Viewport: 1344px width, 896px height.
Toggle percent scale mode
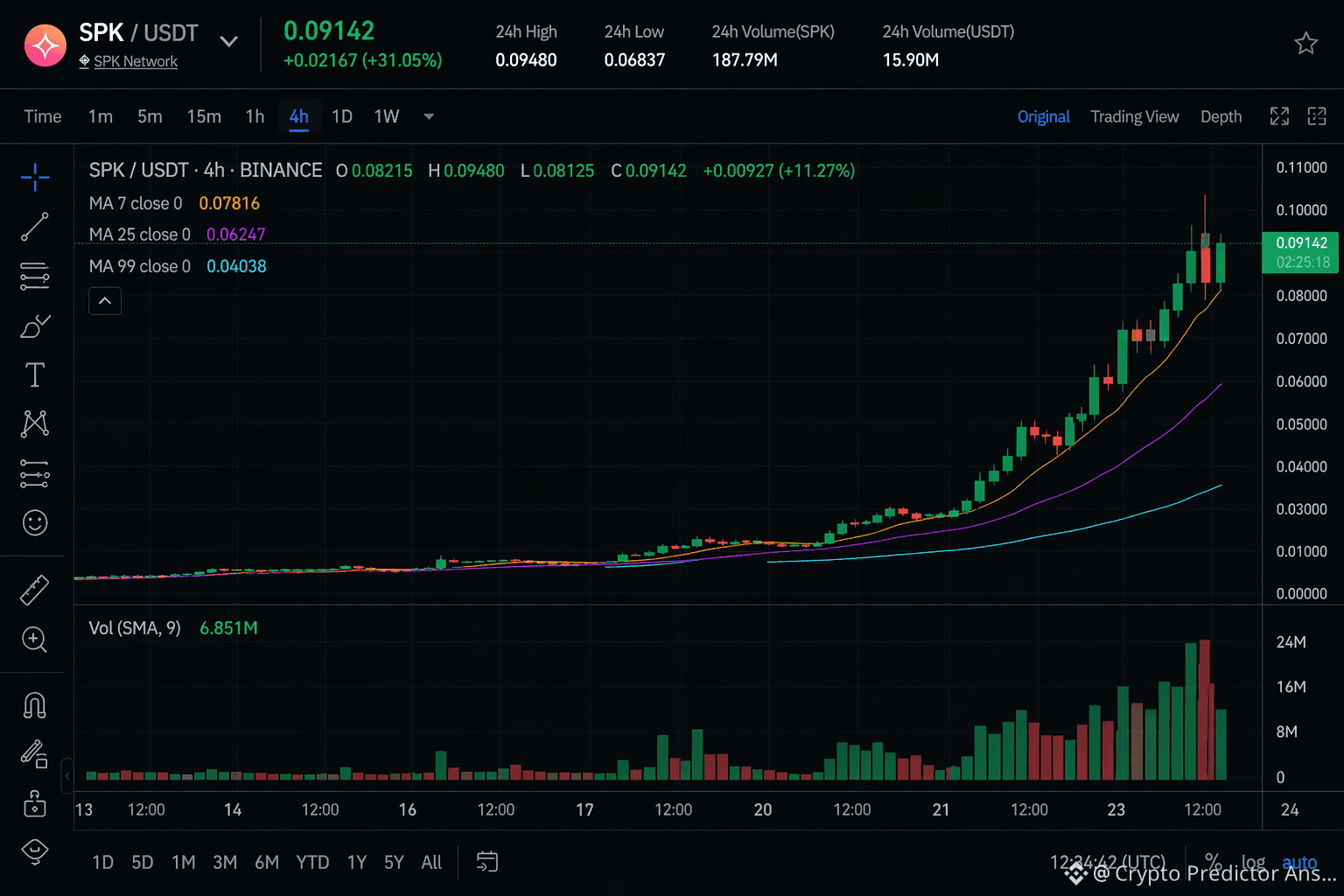[x=1213, y=861]
